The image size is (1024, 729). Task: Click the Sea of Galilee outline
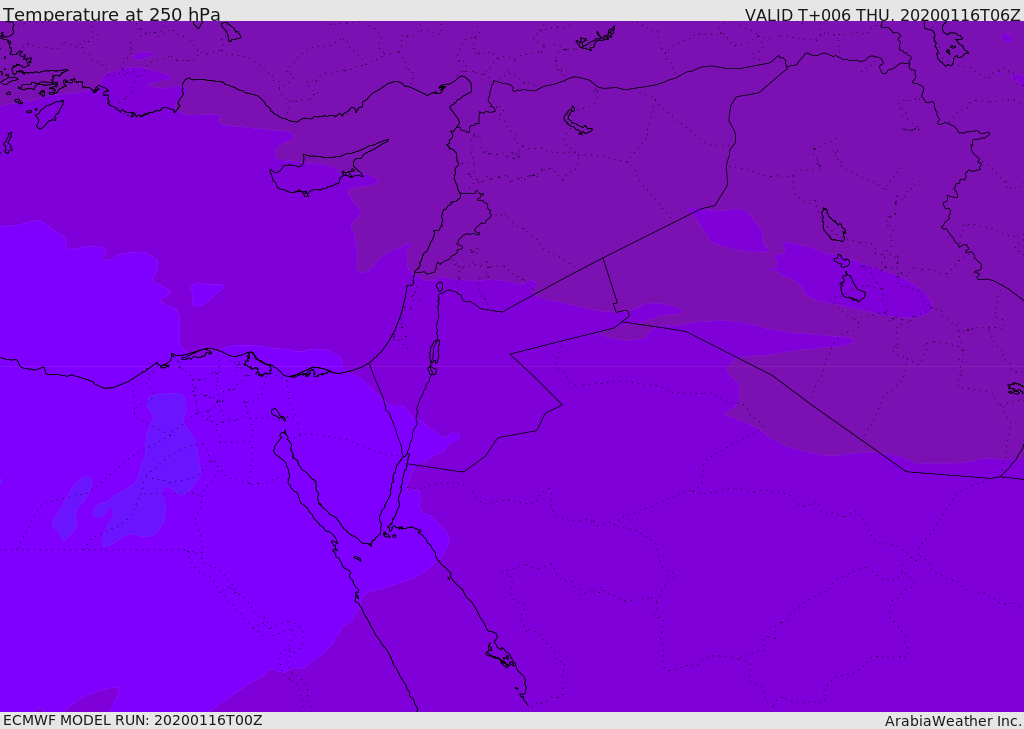tap(439, 287)
